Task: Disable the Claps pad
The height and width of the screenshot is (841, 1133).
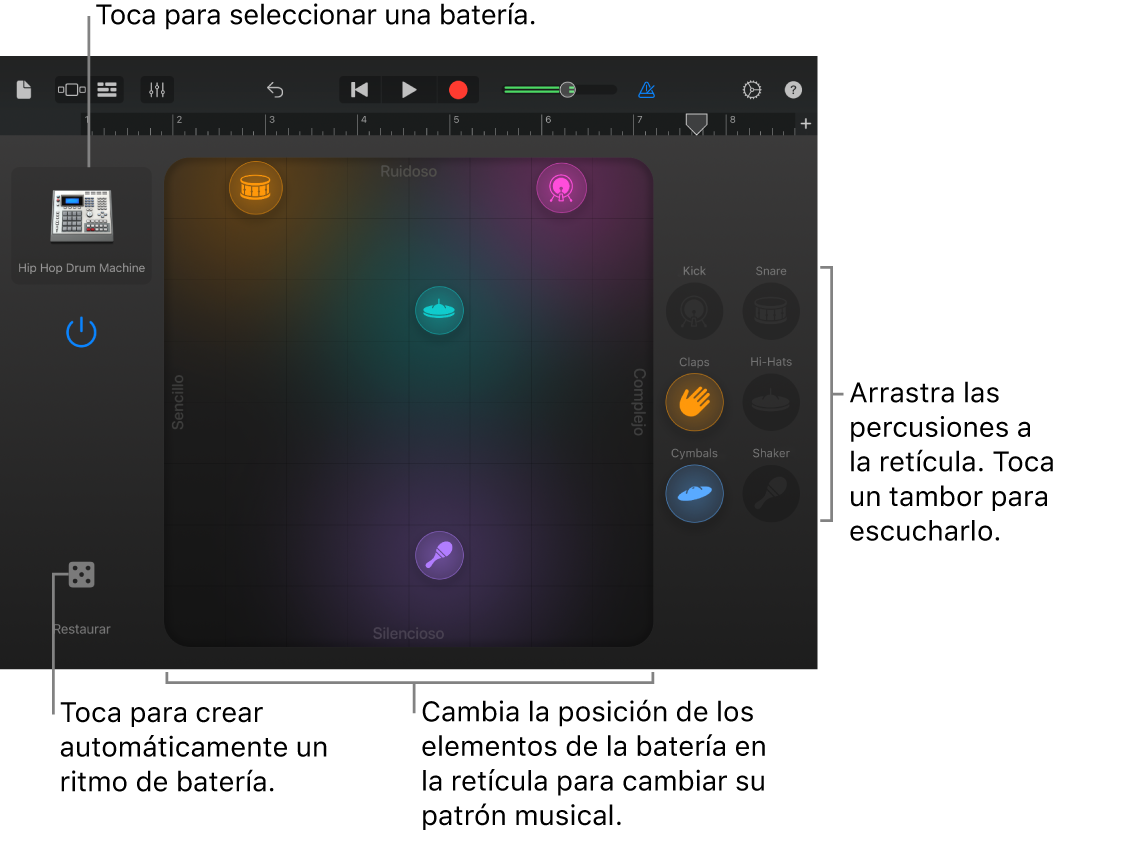Action: (694, 402)
